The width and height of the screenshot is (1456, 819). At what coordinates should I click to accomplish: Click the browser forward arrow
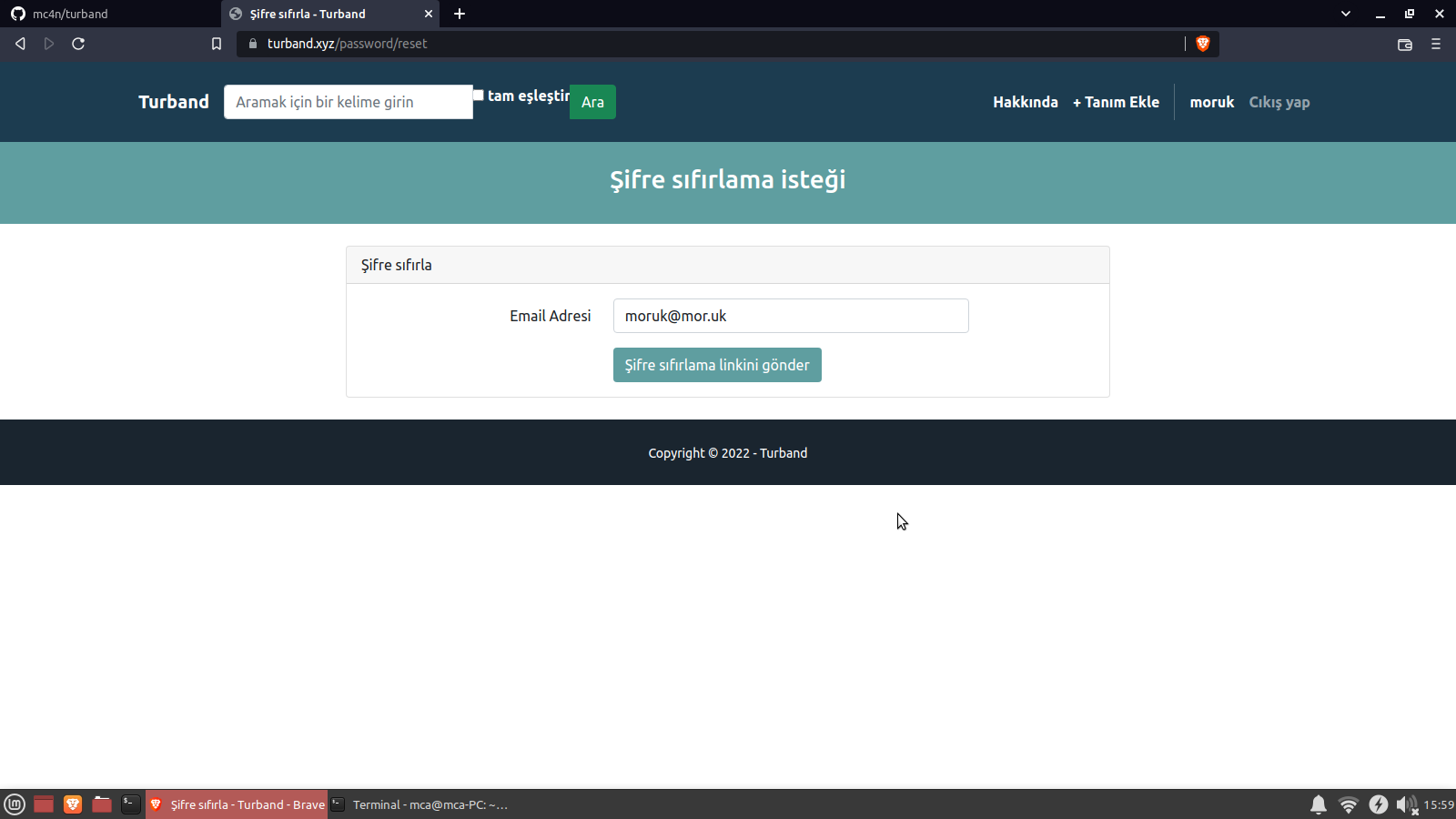coord(49,44)
